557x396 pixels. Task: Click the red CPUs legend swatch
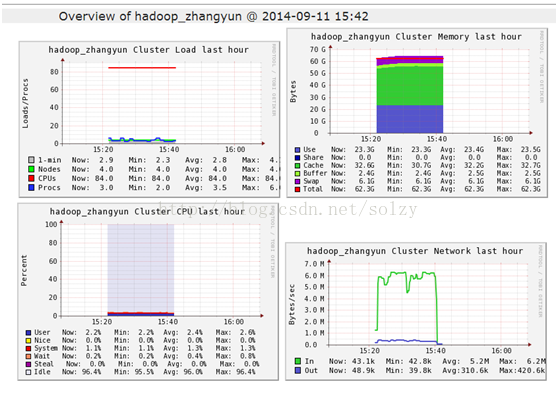pyautogui.click(x=31, y=178)
